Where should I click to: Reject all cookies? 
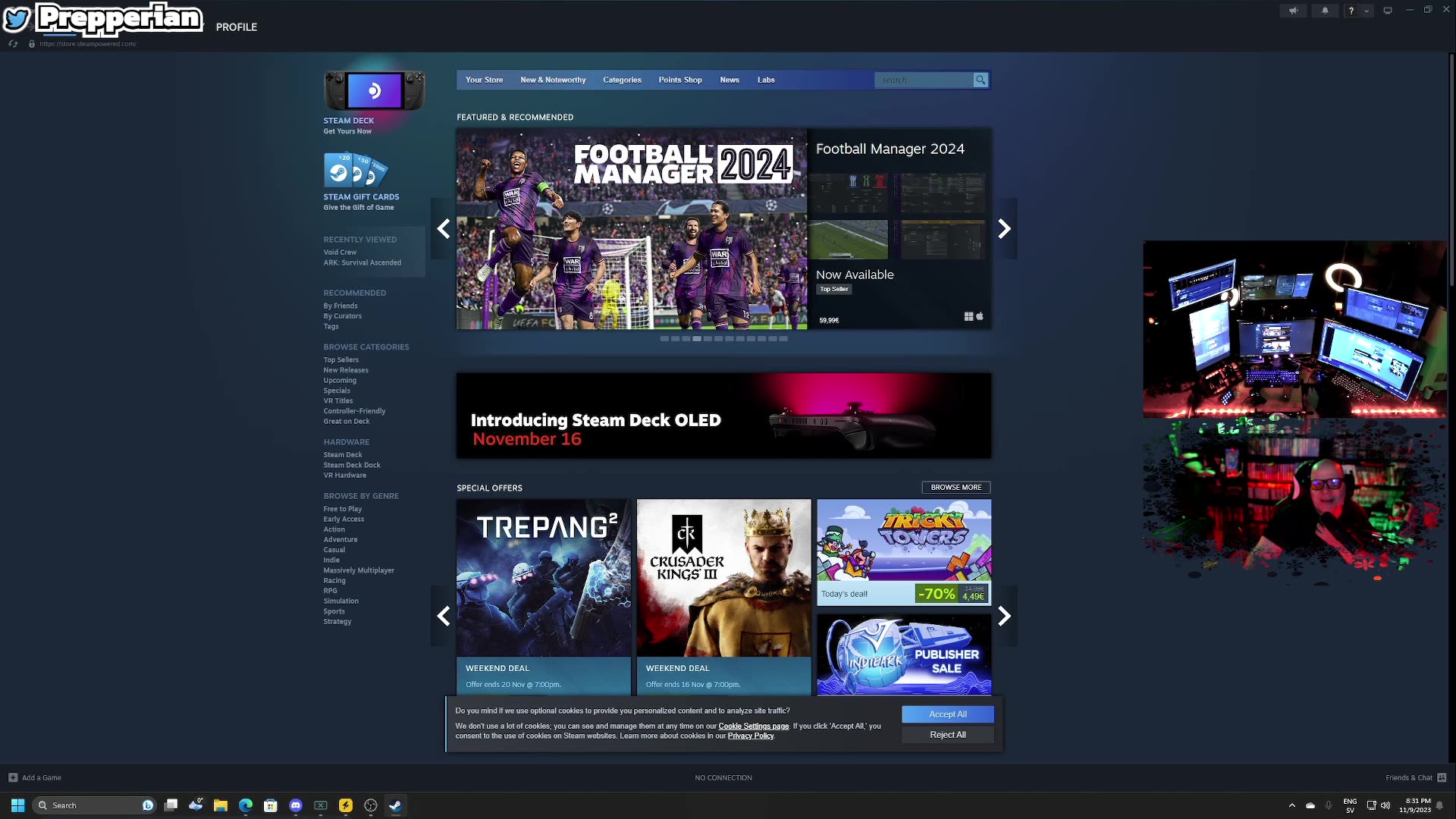947,735
